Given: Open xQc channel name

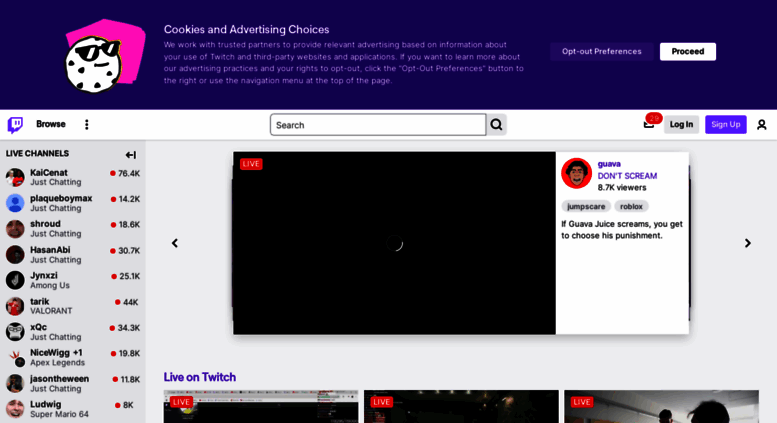Looking at the screenshot, I should pyautogui.click(x=38, y=327).
